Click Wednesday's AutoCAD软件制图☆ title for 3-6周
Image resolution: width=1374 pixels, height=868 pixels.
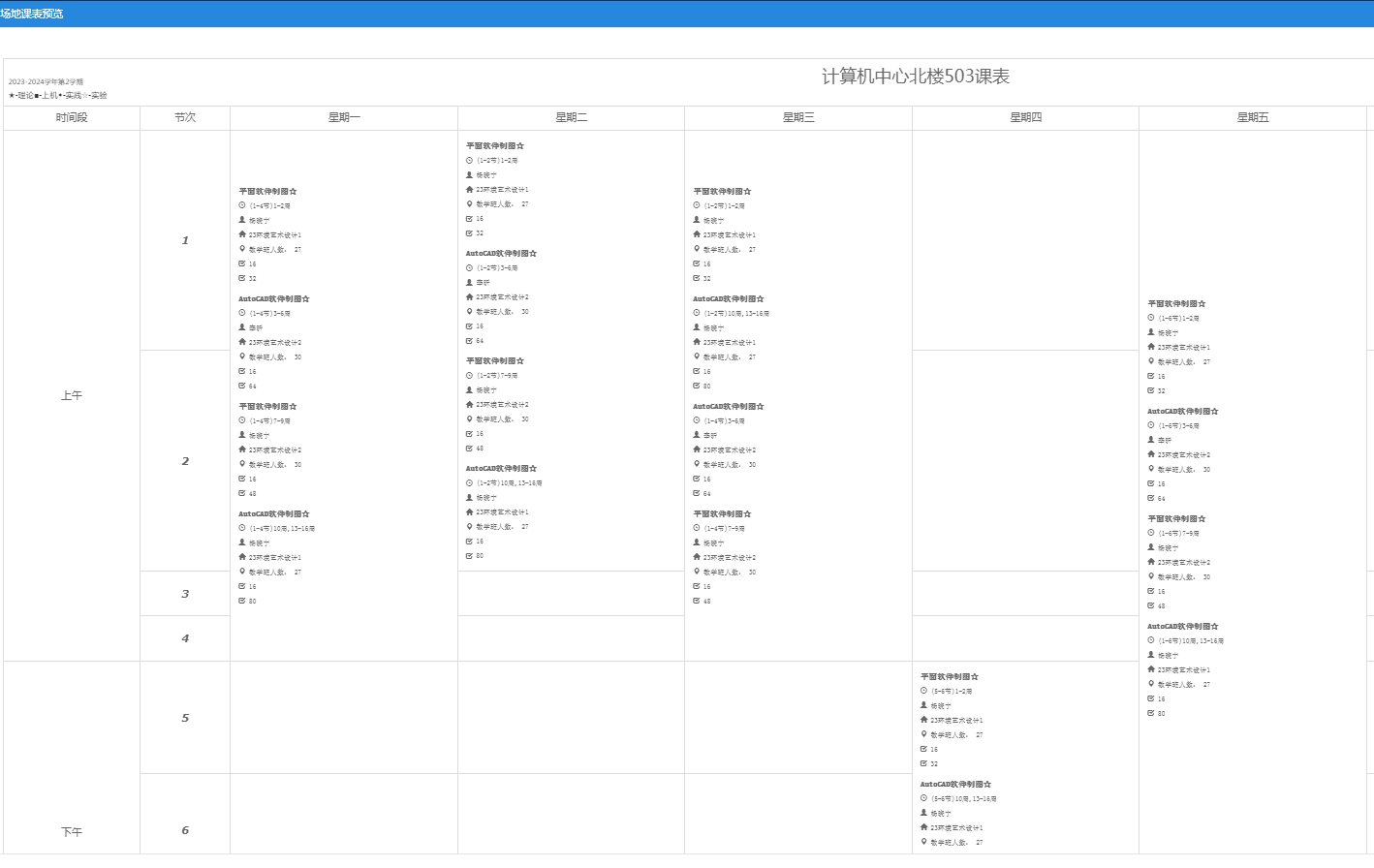(x=729, y=406)
